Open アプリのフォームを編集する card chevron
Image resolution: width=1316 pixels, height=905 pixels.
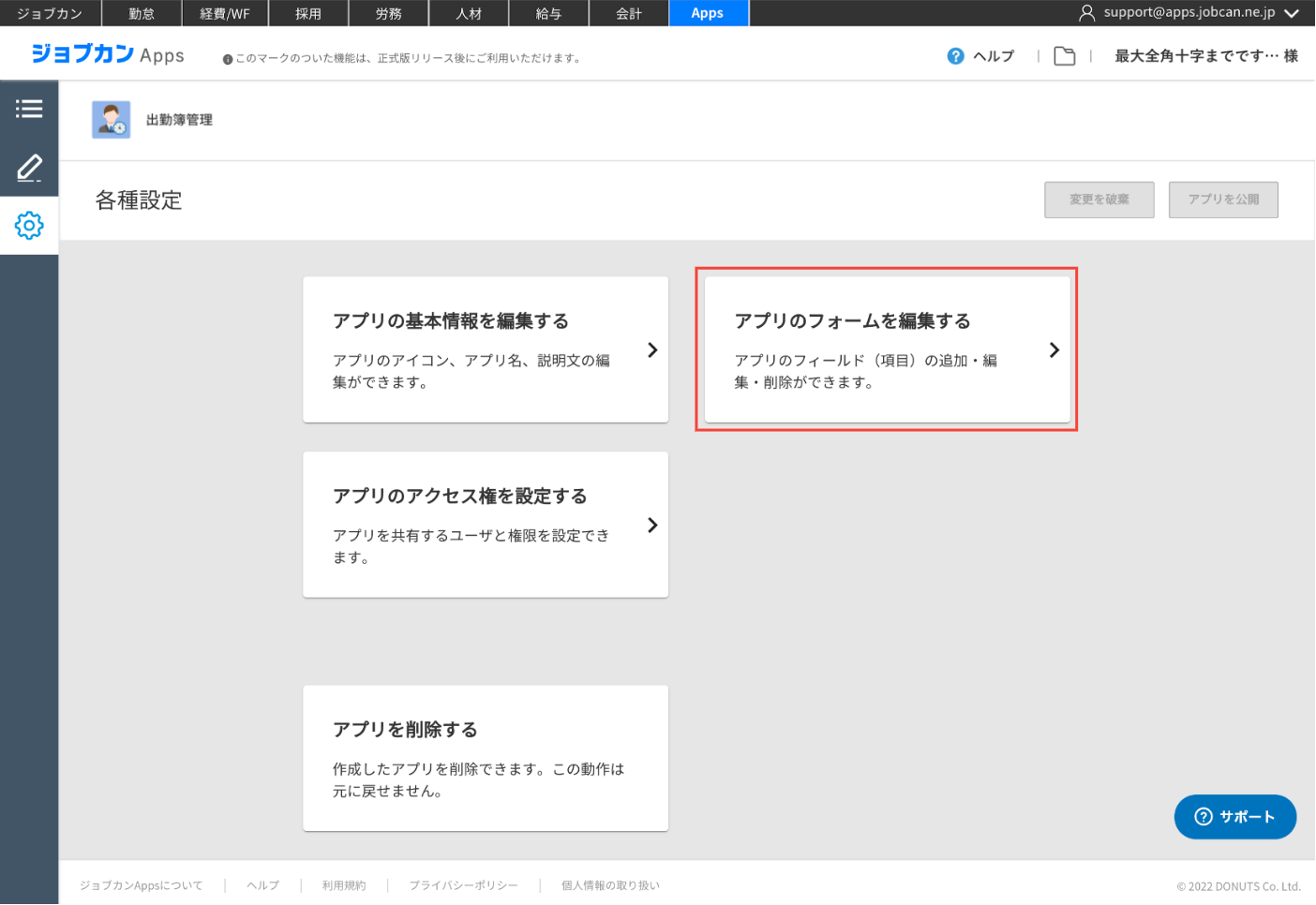pyautogui.click(x=1054, y=349)
